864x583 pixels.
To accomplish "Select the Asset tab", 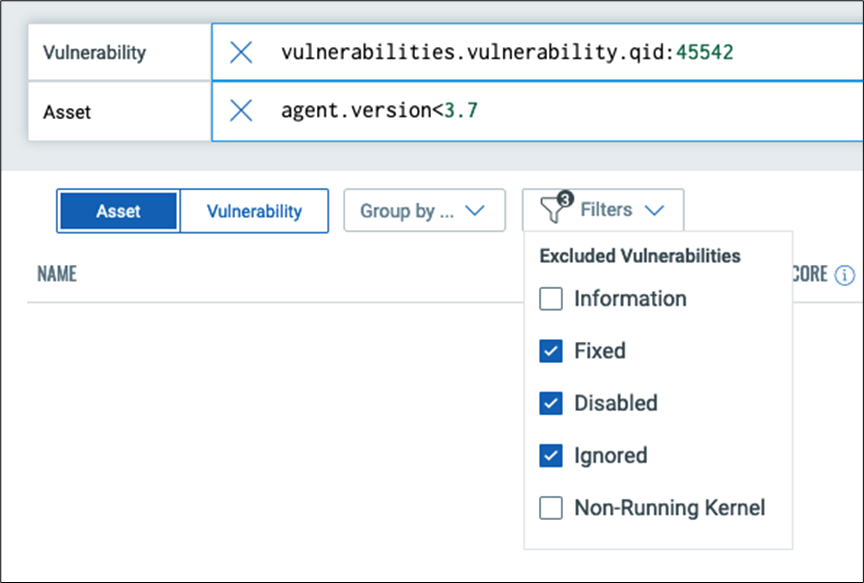I will pyautogui.click(x=118, y=210).
